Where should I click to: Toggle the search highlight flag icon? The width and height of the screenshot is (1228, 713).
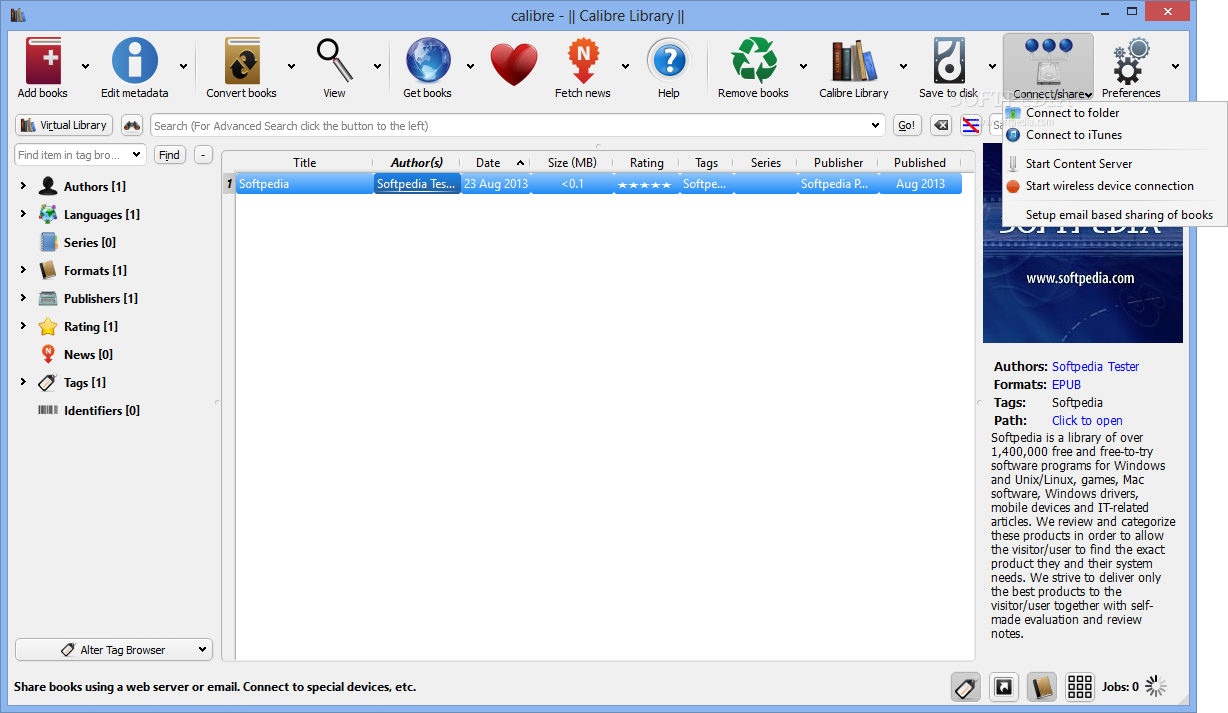(970, 125)
